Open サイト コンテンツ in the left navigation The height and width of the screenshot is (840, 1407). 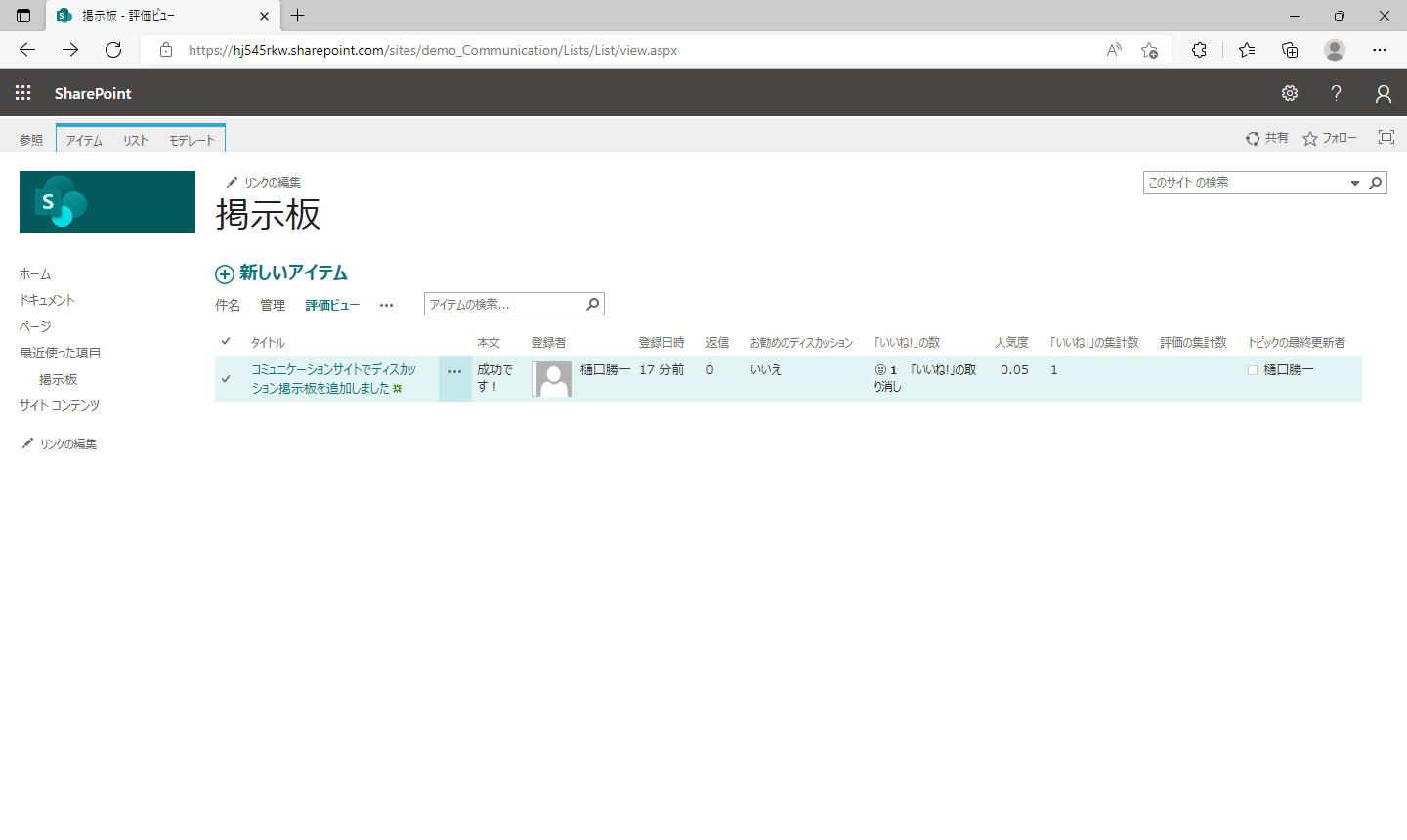pos(60,406)
